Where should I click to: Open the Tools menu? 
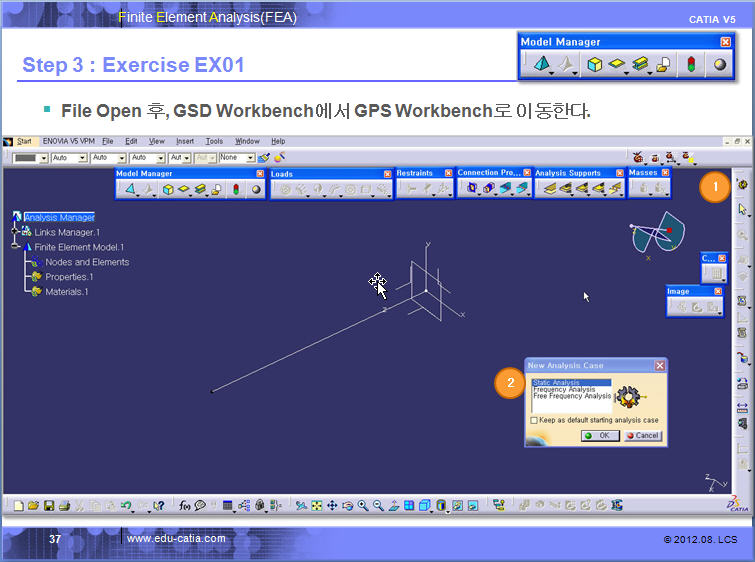pos(214,141)
